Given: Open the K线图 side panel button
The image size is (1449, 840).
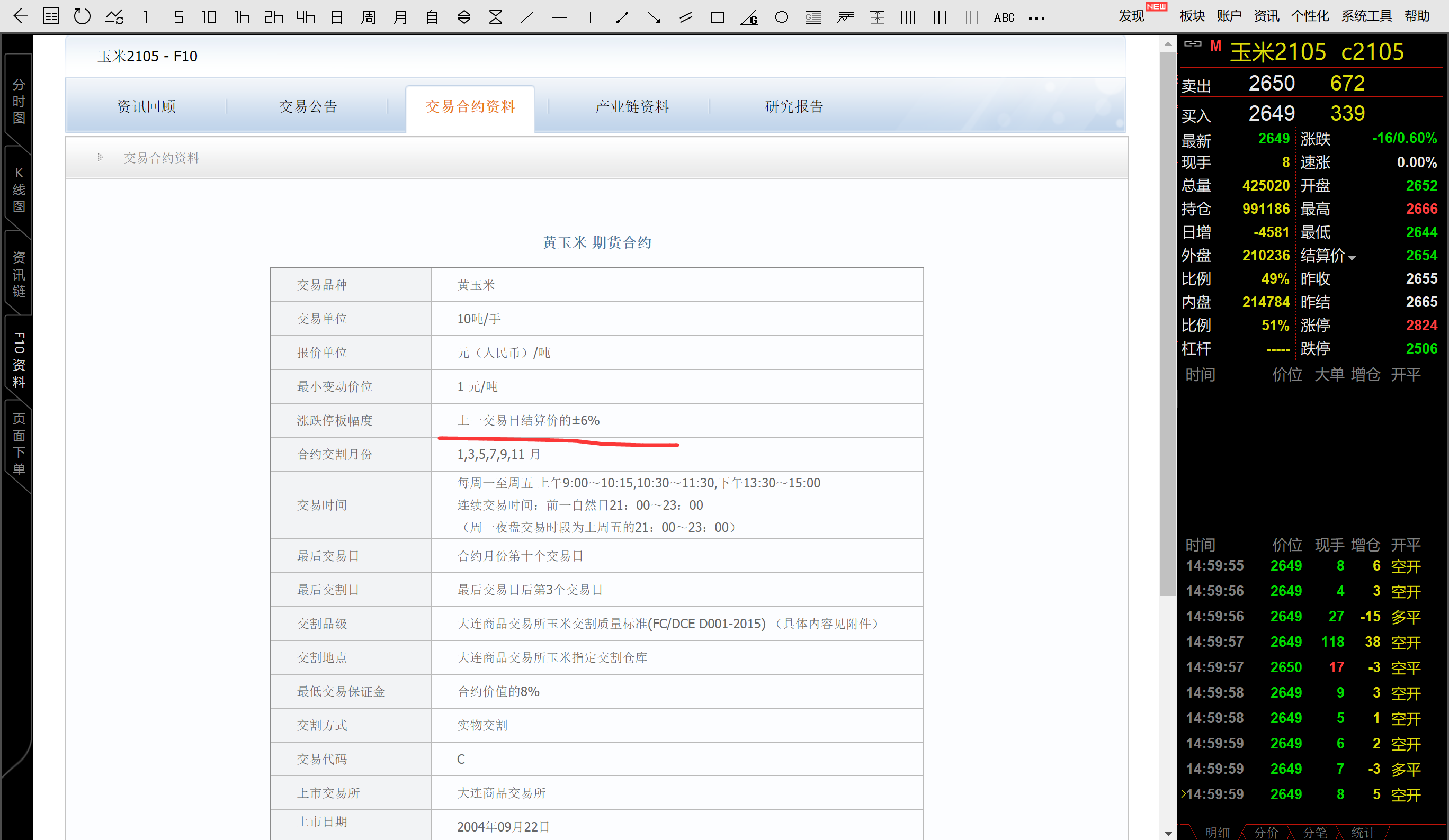Looking at the screenshot, I should point(19,189).
